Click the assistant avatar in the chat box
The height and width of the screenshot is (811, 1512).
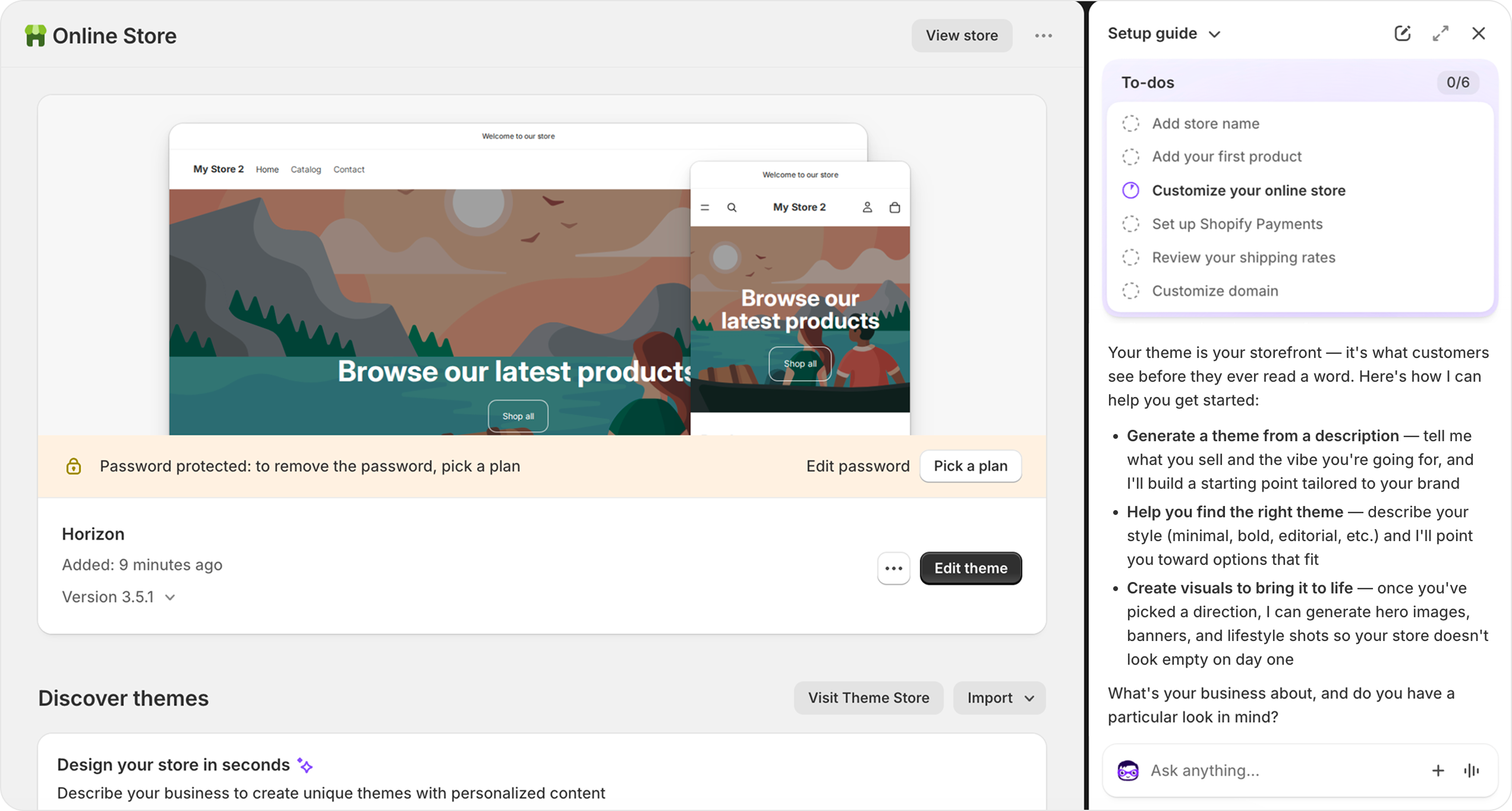pyautogui.click(x=1127, y=771)
